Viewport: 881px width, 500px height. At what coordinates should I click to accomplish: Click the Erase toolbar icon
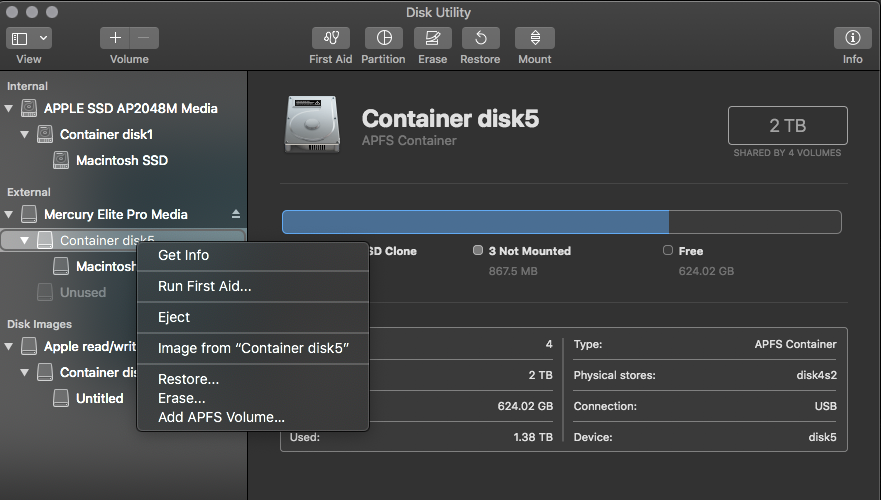[433, 38]
